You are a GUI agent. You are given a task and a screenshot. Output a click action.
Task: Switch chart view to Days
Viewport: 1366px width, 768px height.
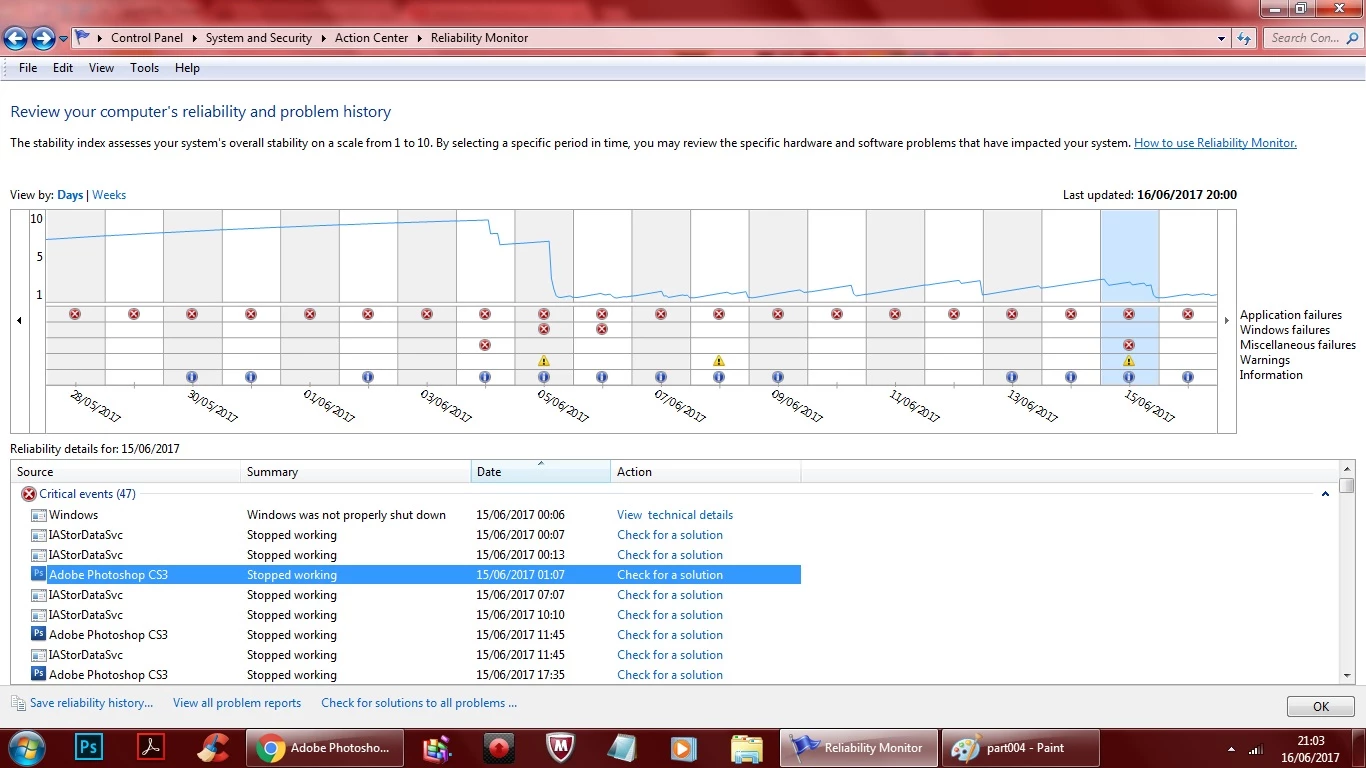(70, 195)
